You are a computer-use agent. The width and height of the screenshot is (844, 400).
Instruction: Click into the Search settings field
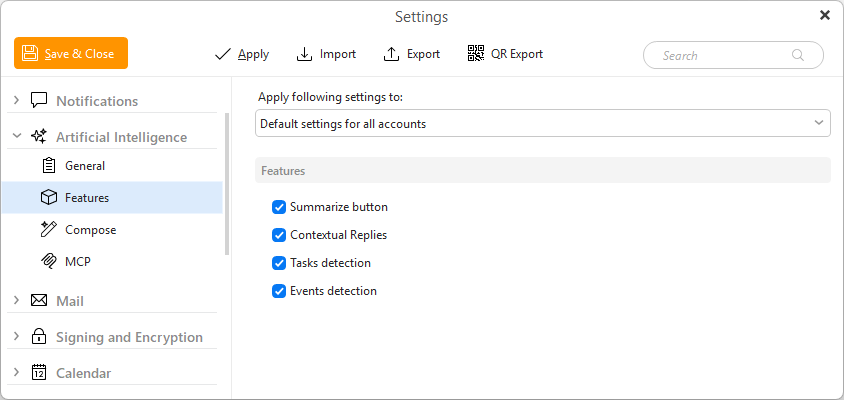click(x=733, y=55)
